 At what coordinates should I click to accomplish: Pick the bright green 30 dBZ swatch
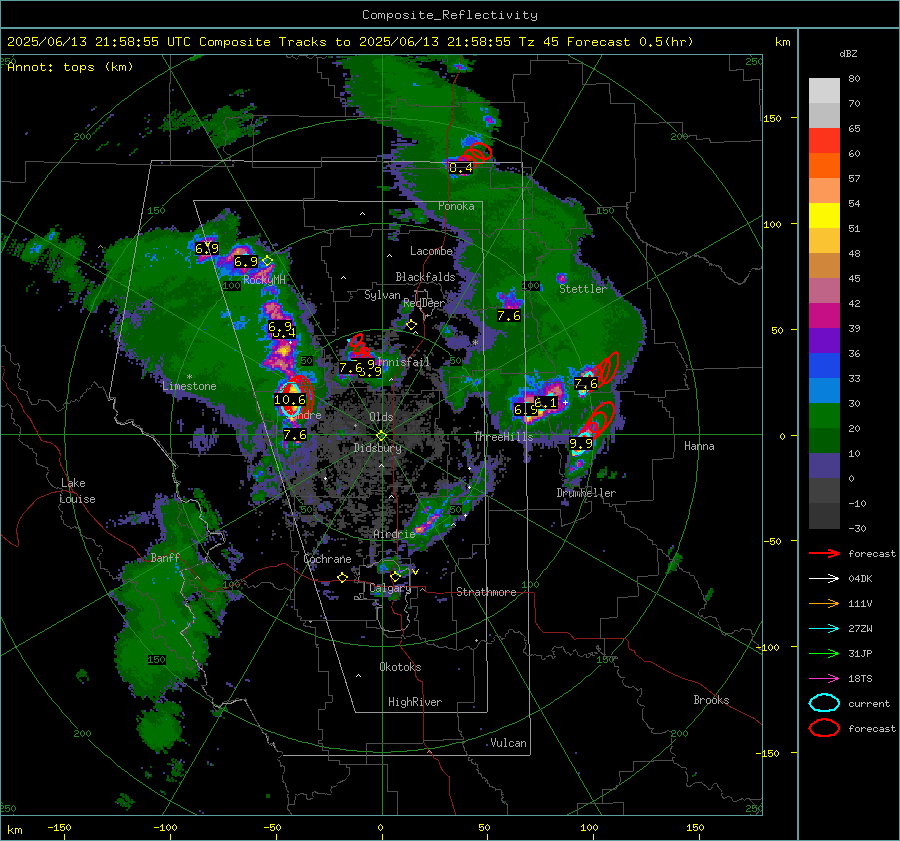[x=824, y=416]
